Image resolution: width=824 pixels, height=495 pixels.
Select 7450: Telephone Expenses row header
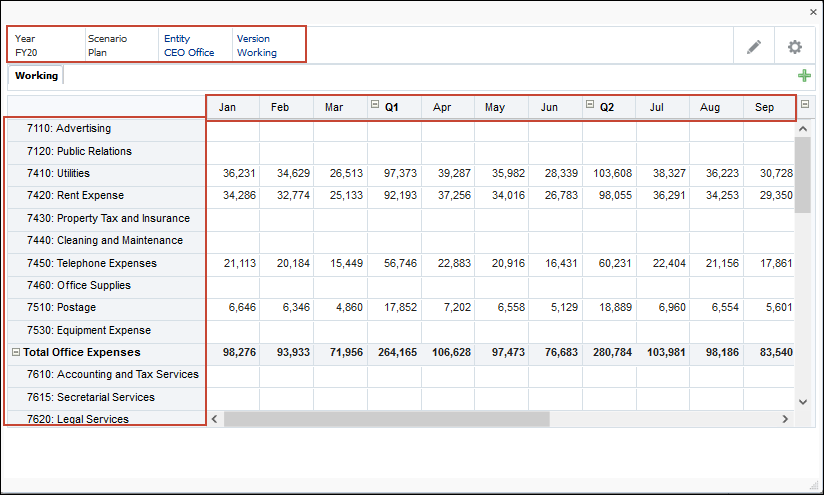point(106,263)
